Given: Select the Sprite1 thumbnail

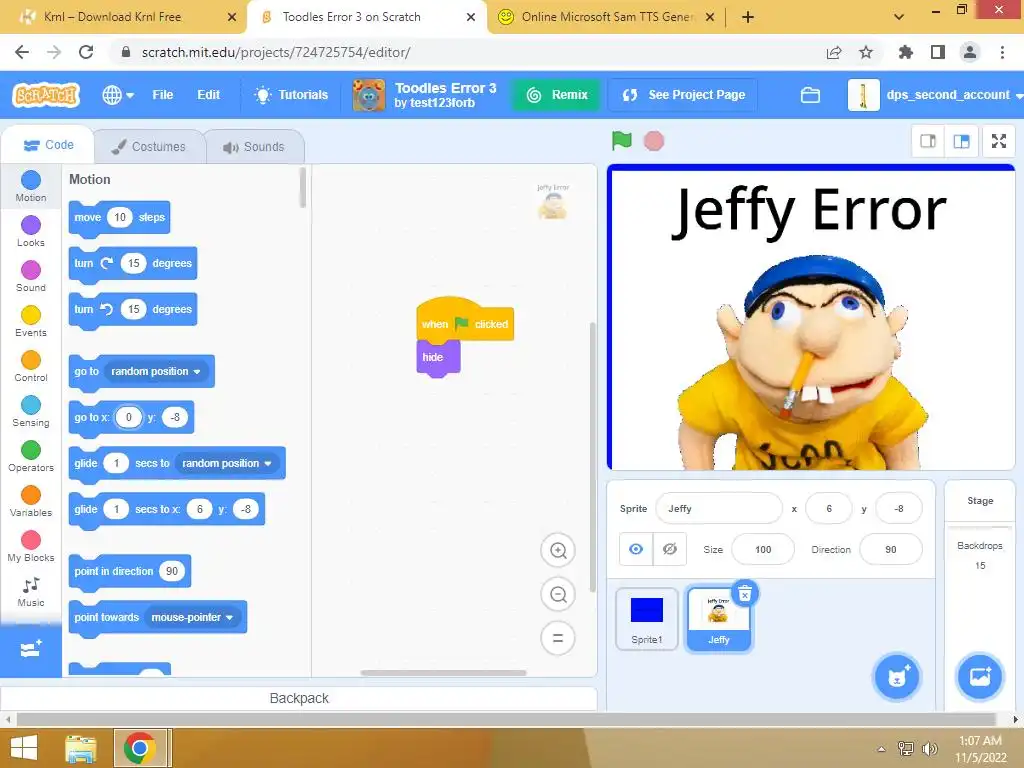Looking at the screenshot, I should coord(647,618).
